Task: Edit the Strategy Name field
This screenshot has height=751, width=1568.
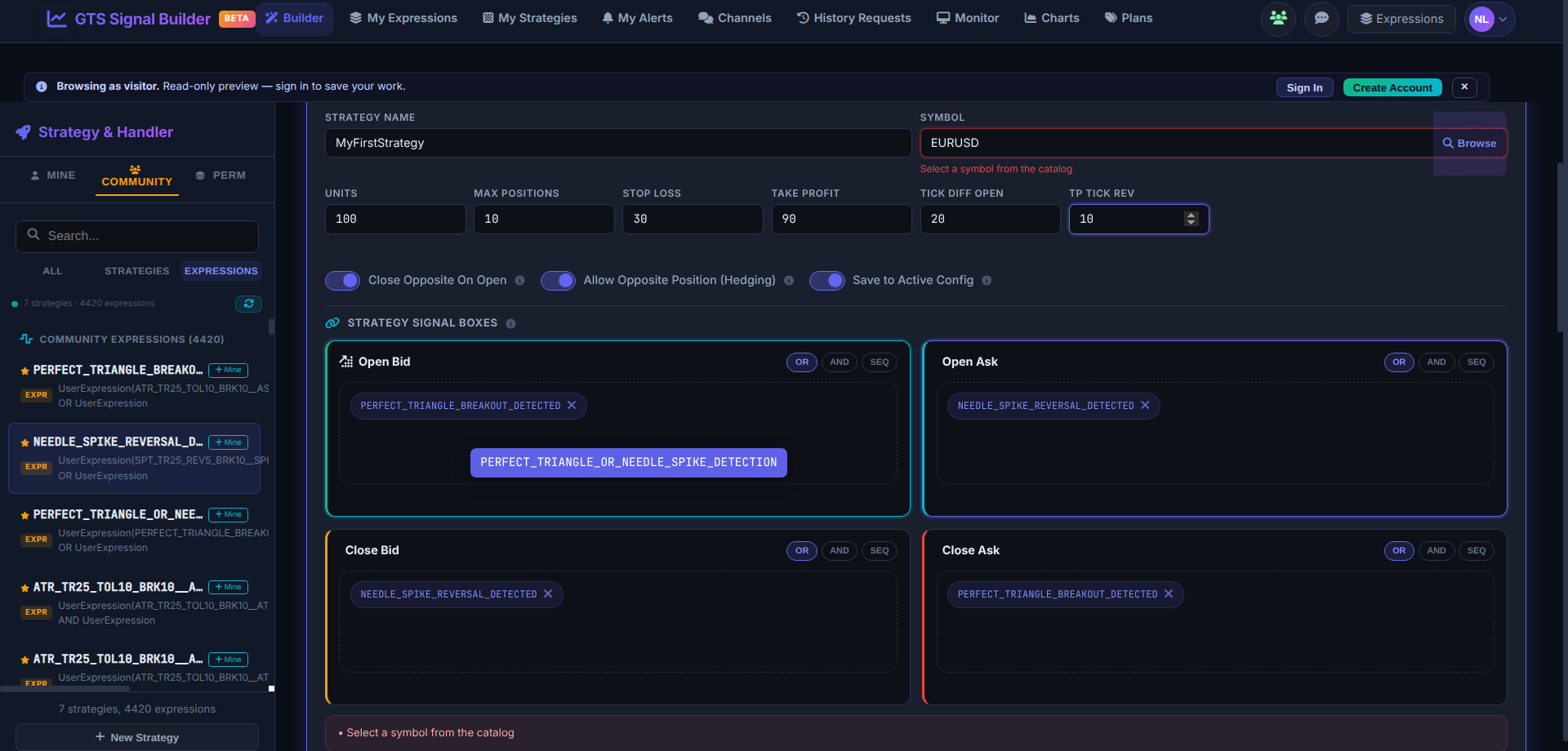Action: pos(618,143)
